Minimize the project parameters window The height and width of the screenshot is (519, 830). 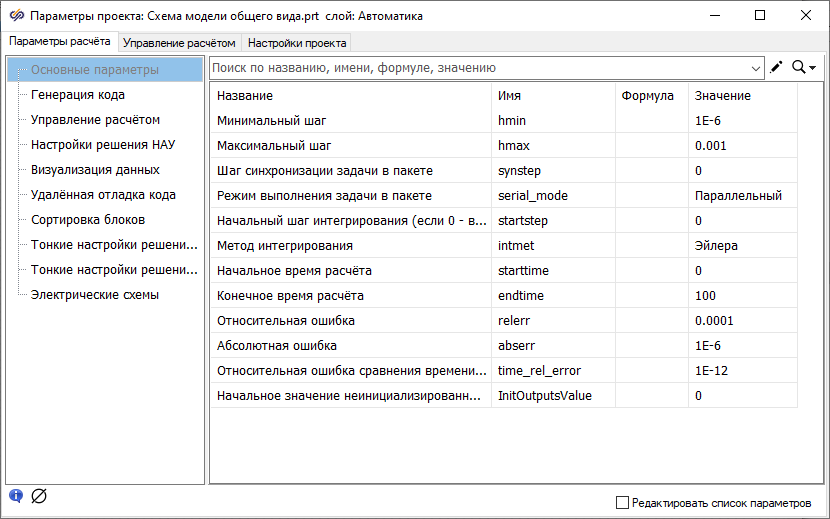(x=714, y=15)
